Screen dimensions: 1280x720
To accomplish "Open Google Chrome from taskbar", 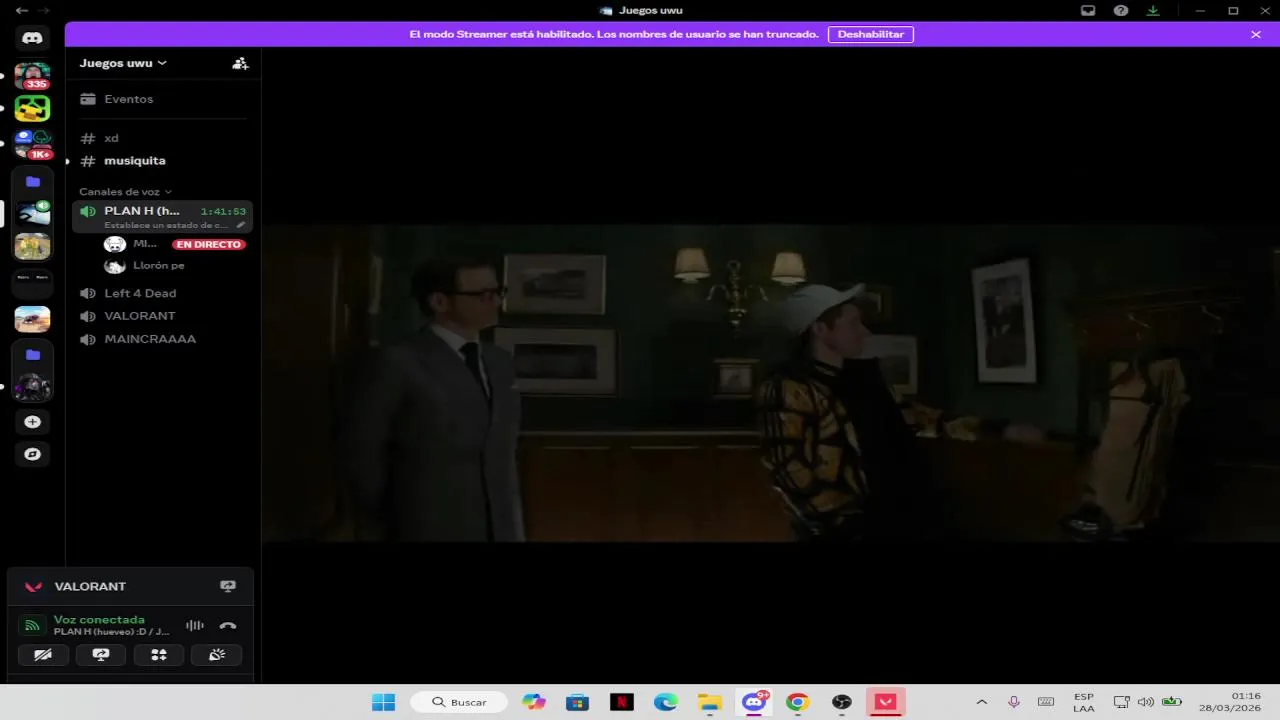I will (x=797, y=702).
